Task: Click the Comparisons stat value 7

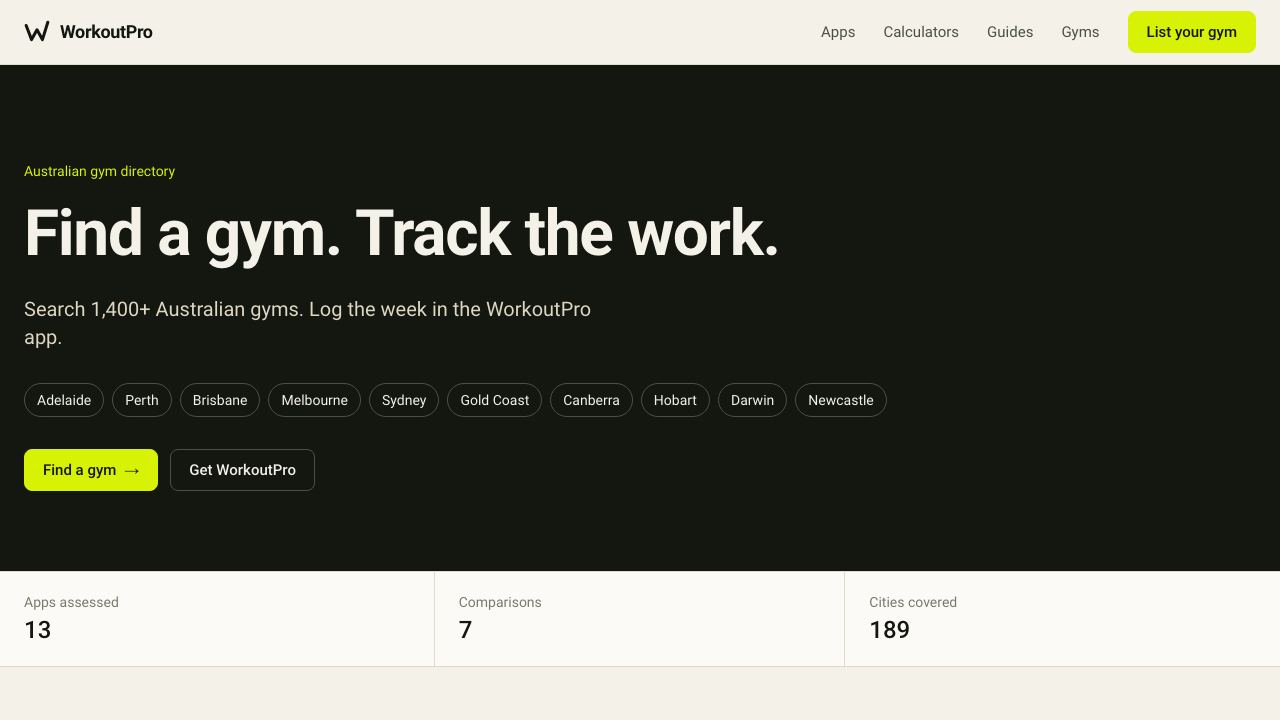Action: 465,630
